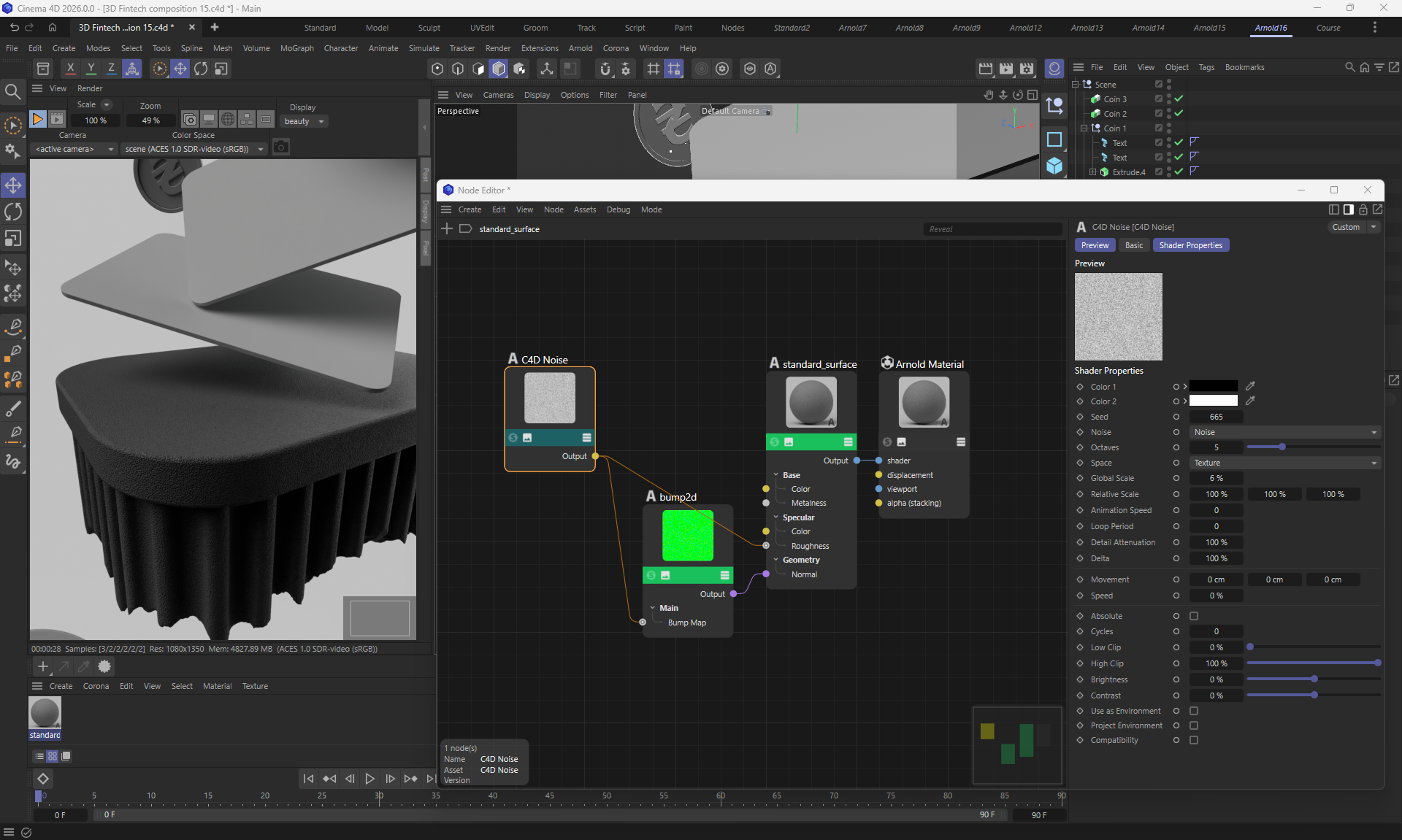This screenshot has width=1402, height=840.
Task: Click the Color 2 white swatch
Action: pyautogui.click(x=1213, y=401)
